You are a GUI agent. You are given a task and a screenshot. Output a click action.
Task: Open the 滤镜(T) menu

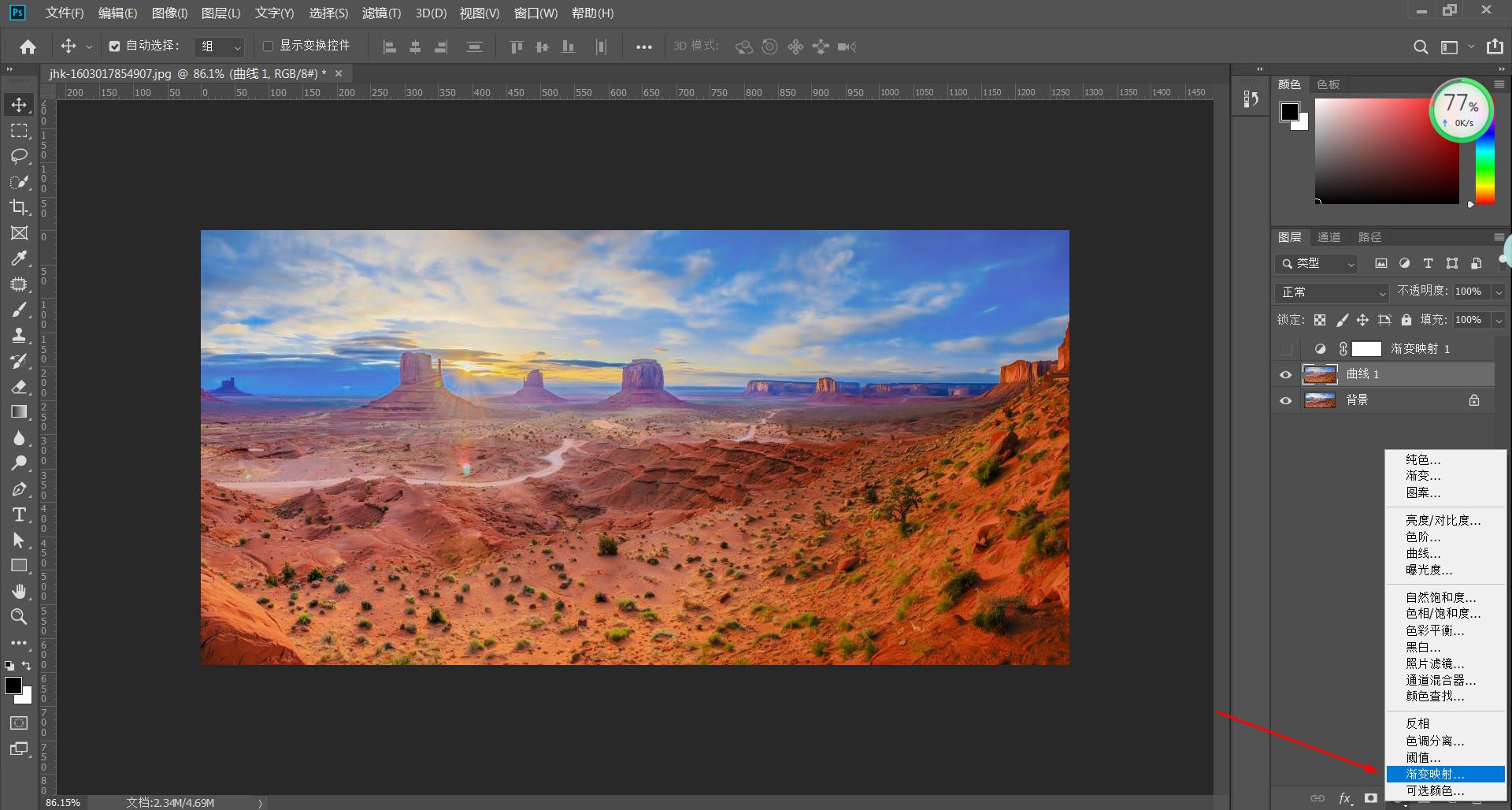[x=381, y=13]
